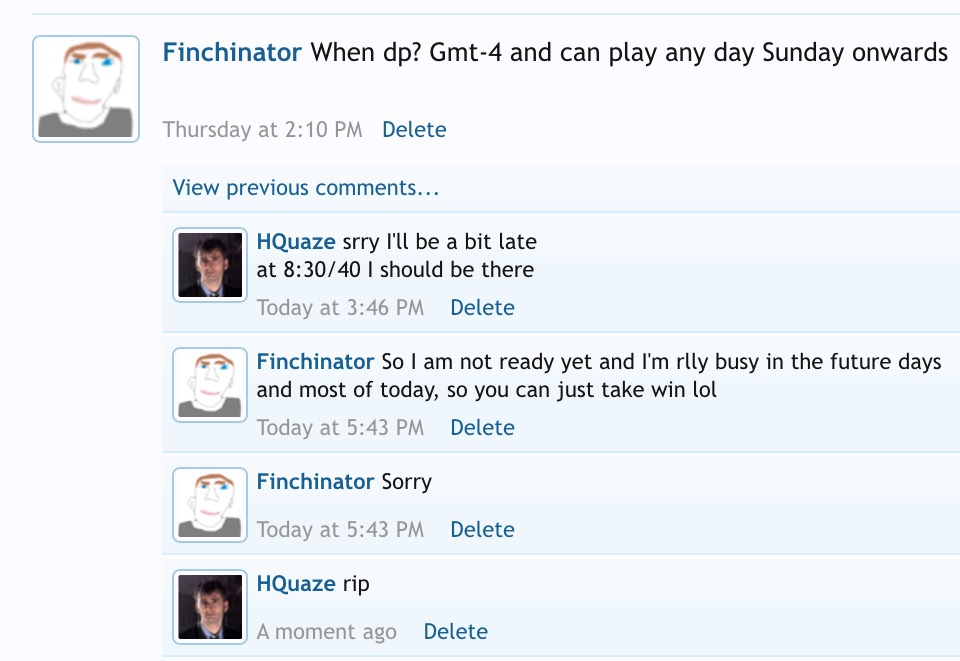Click the 'Today at 3:46 PM' timestamp
Viewport: 960px width, 661px height.
[x=340, y=307]
